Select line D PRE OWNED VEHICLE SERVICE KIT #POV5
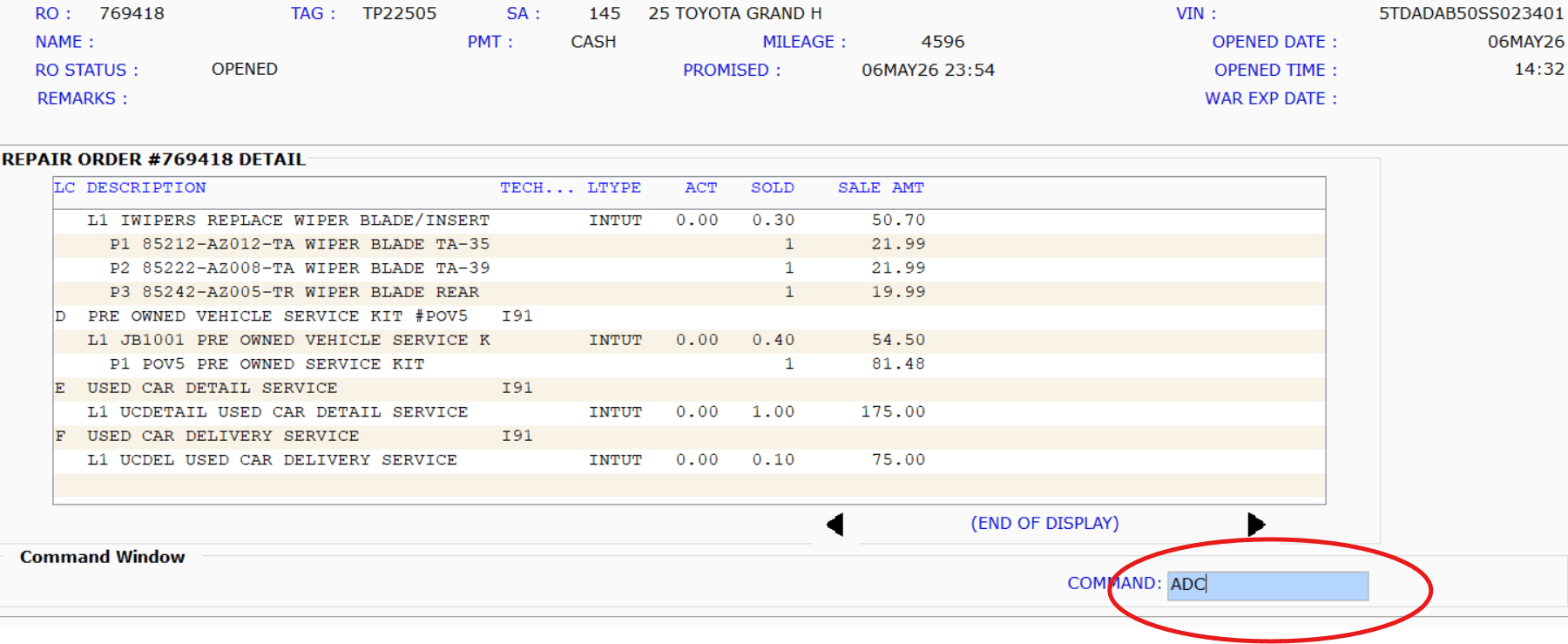The height and width of the screenshot is (644, 1568). pos(689,317)
